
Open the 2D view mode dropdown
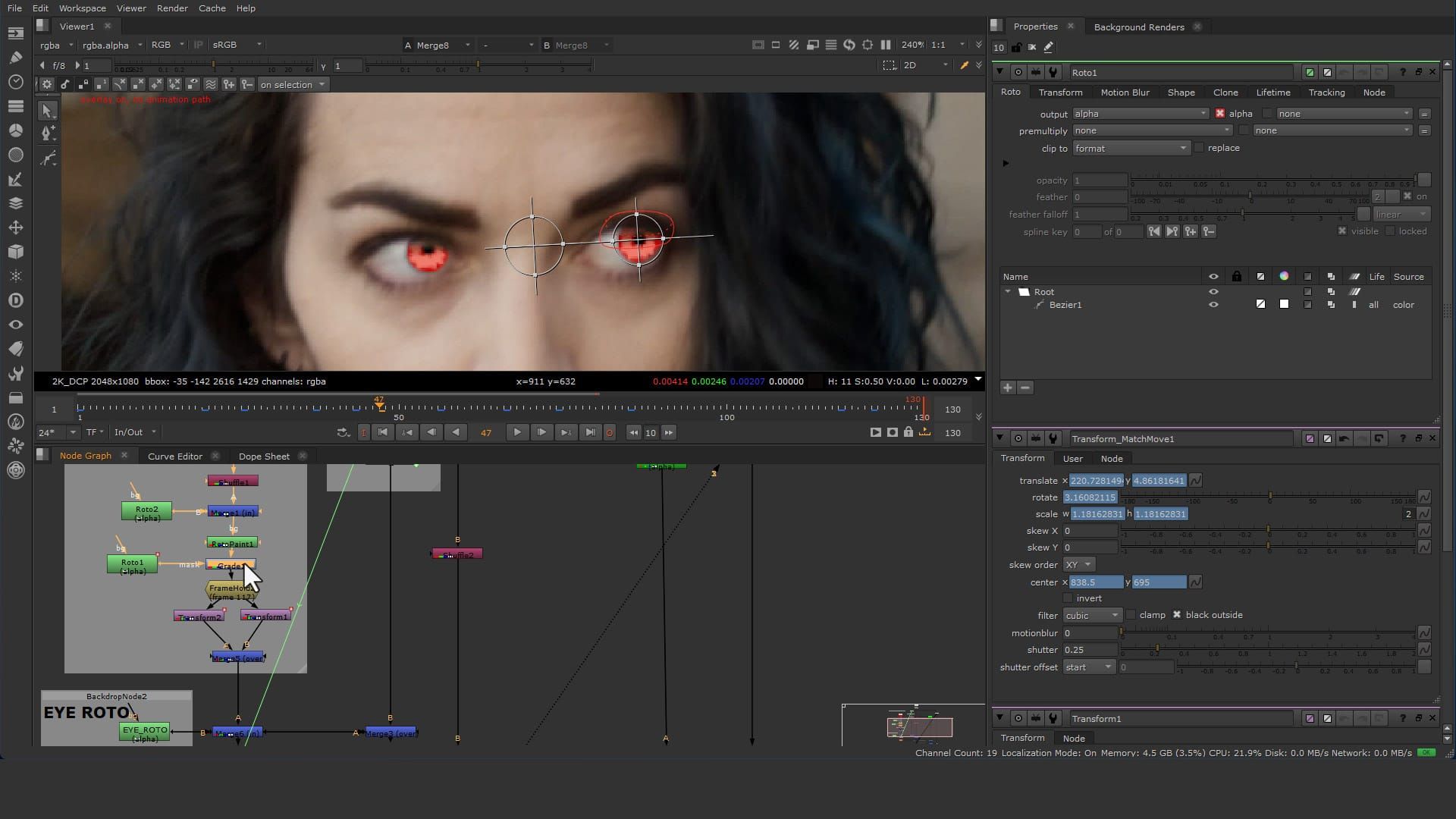tap(926, 65)
